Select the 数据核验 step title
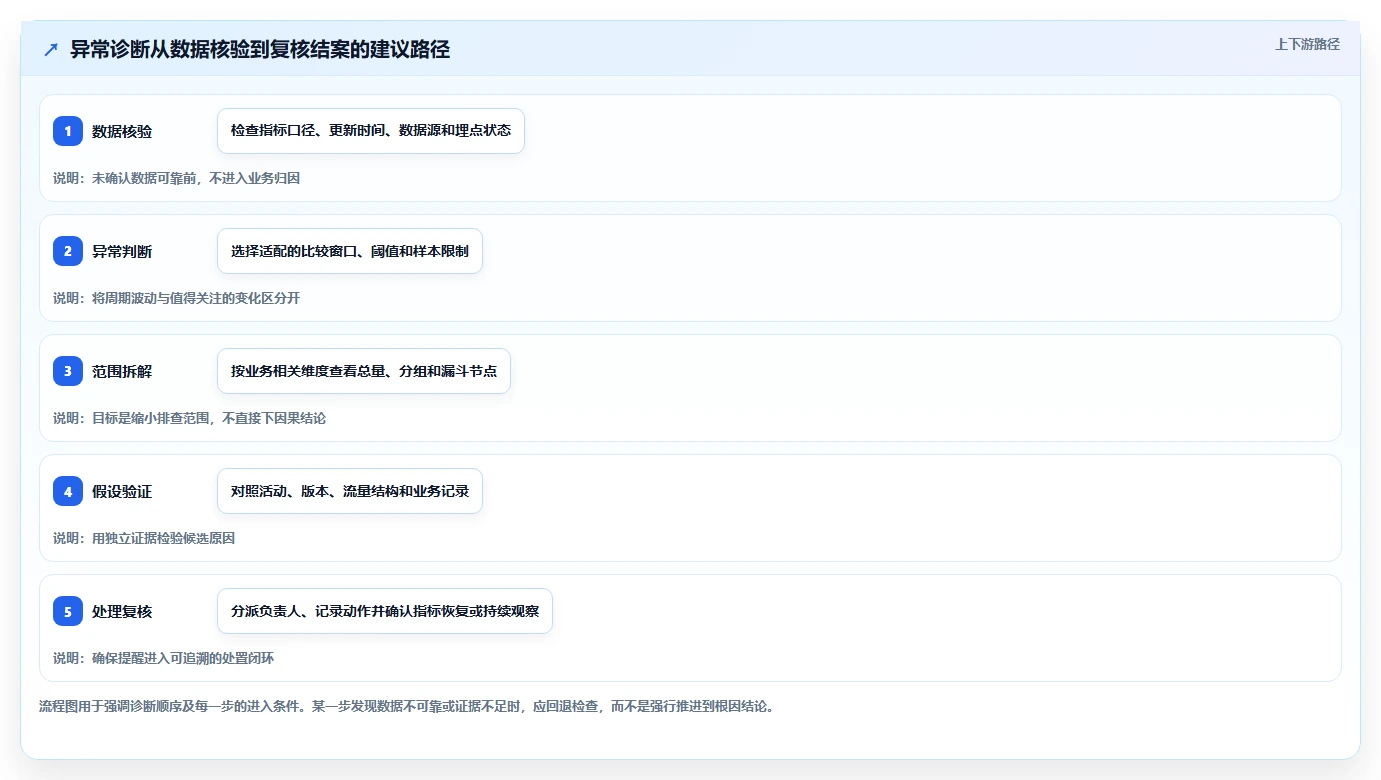This screenshot has width=1381, height=780. pyautogui.click(x=122, y=131)
